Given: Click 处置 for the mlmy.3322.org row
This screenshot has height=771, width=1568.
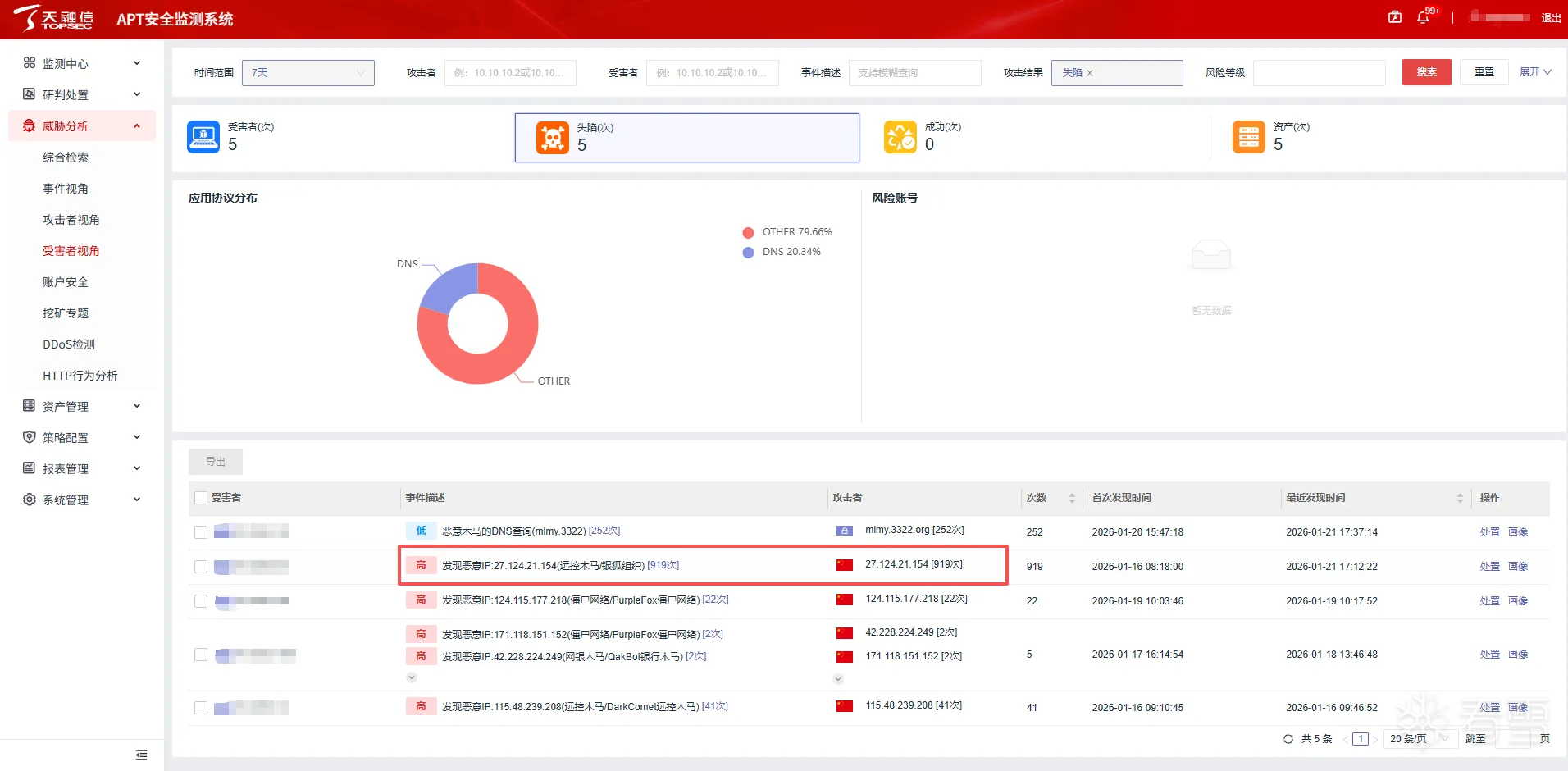Looking at the screenshot, I should point(1490,532).
